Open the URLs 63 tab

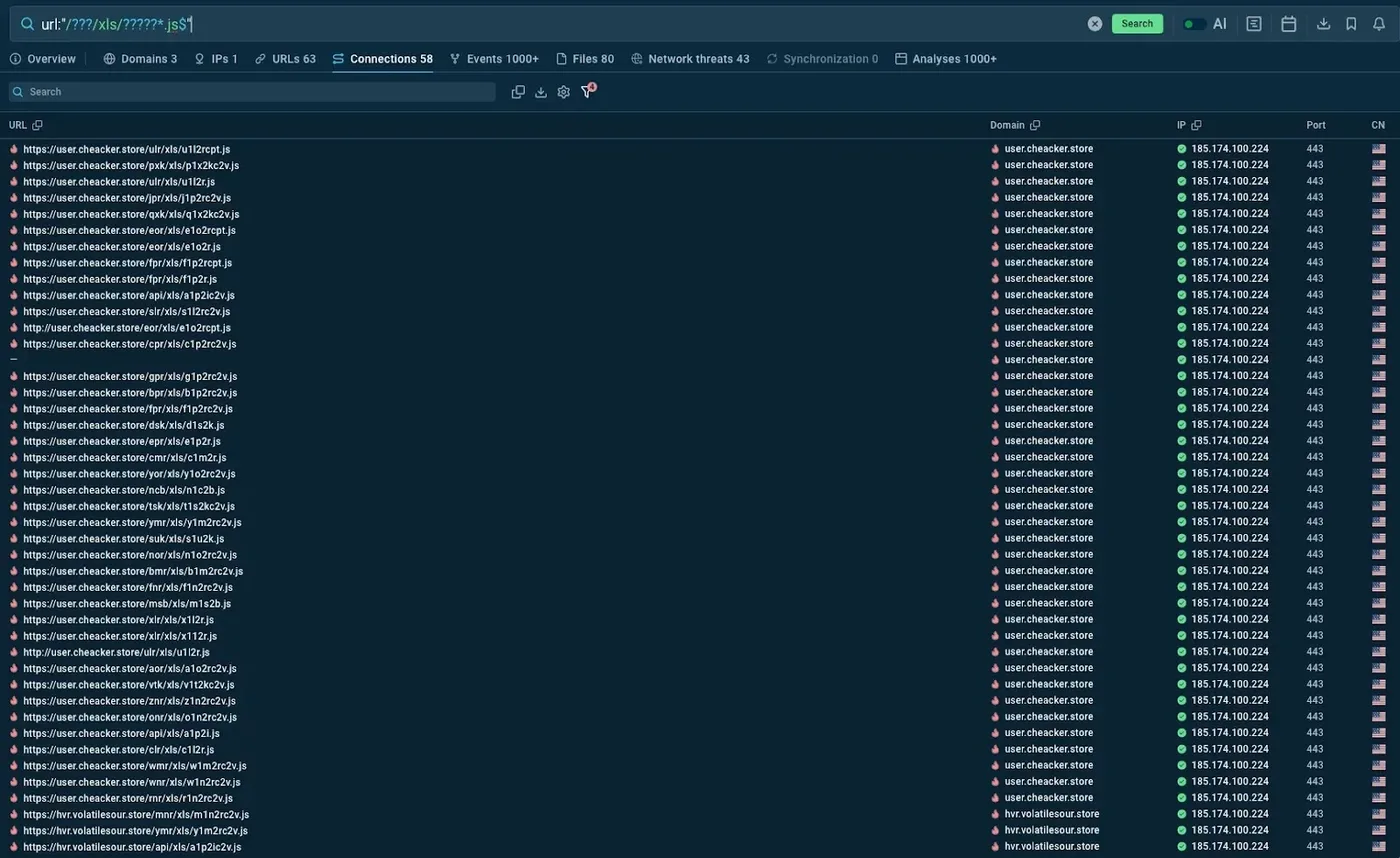tap(285, 59)
